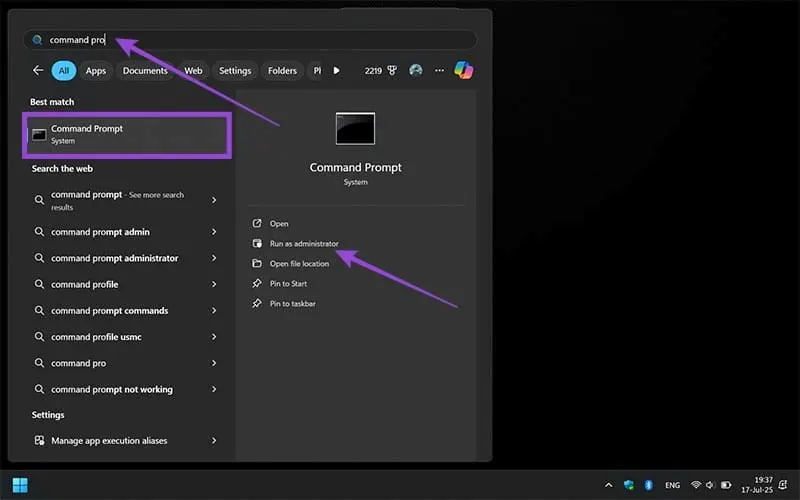Open web suggestion 'command prompt - See more search results'
800x500 pixels.
(x=126, y=200)
